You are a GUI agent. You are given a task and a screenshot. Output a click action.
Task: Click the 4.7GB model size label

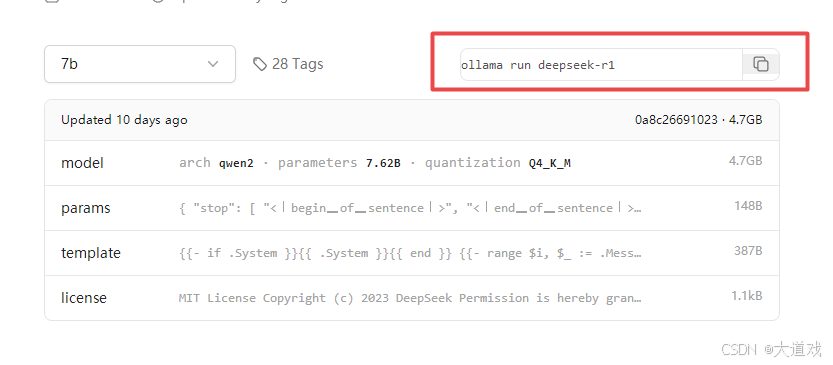click(x=745, y=160)
